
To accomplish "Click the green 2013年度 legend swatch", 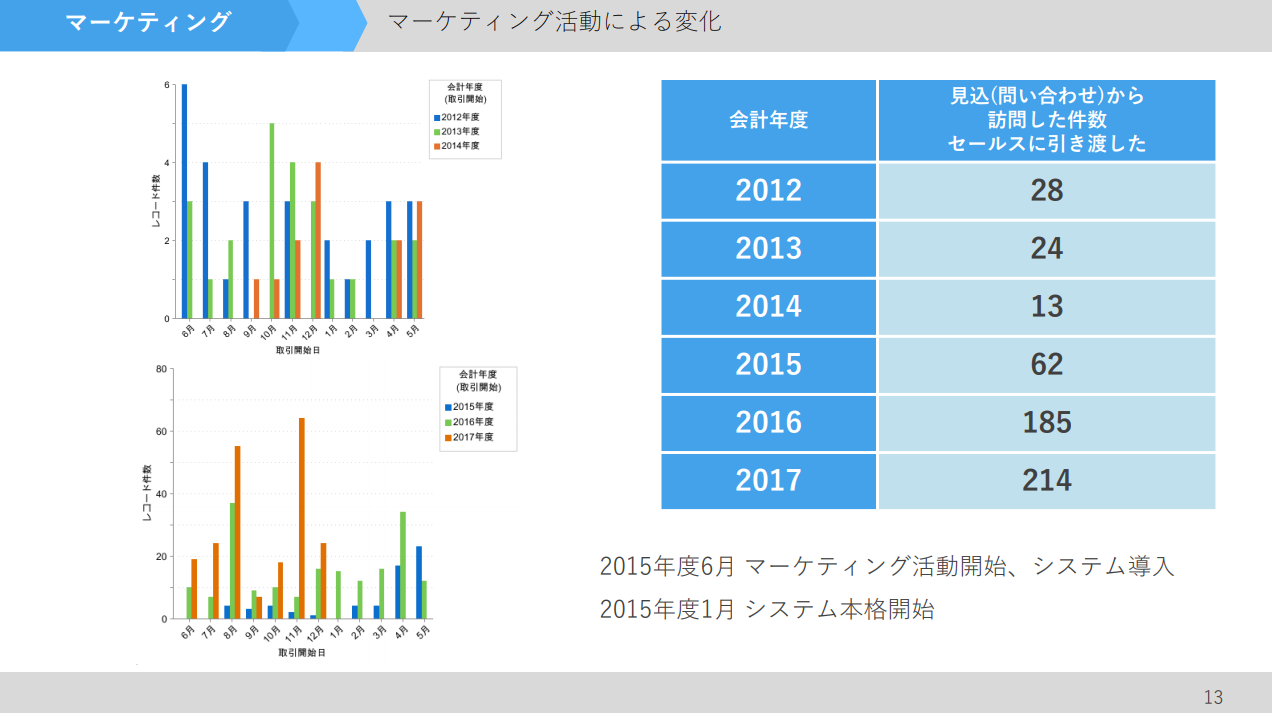I will click(437, 131).
